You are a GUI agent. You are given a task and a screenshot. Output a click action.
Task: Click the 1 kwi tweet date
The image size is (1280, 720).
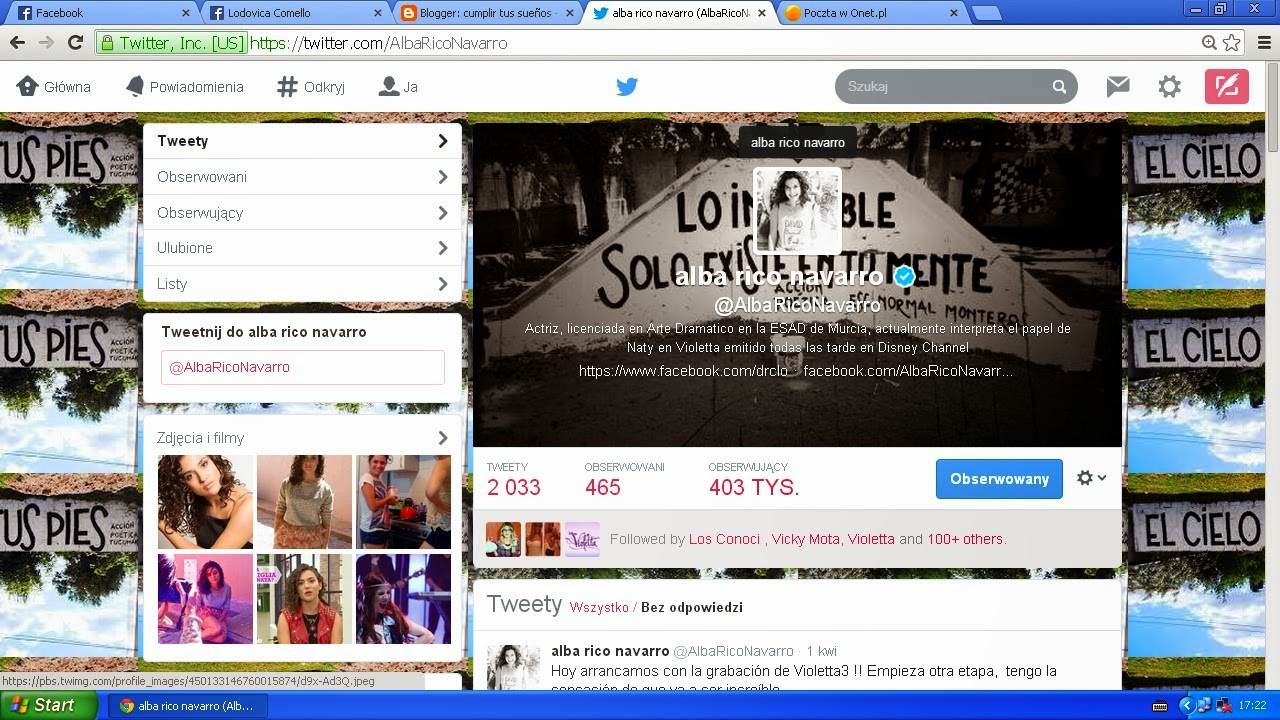click(821, 651)
